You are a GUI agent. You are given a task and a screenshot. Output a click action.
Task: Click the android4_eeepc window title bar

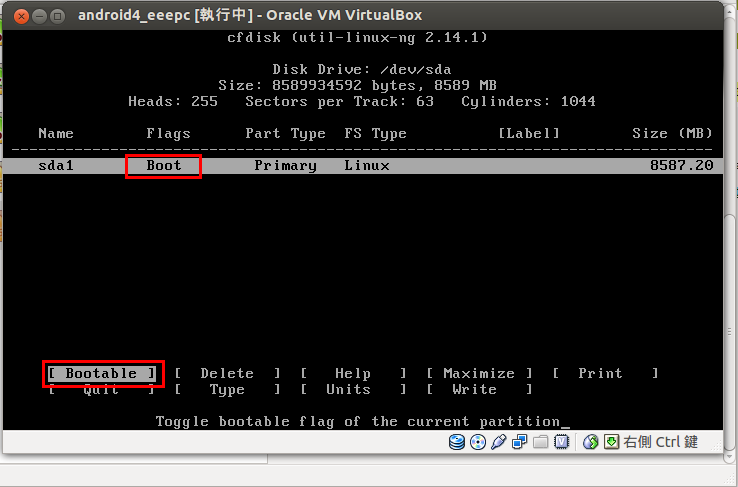[x=363, y=16]
